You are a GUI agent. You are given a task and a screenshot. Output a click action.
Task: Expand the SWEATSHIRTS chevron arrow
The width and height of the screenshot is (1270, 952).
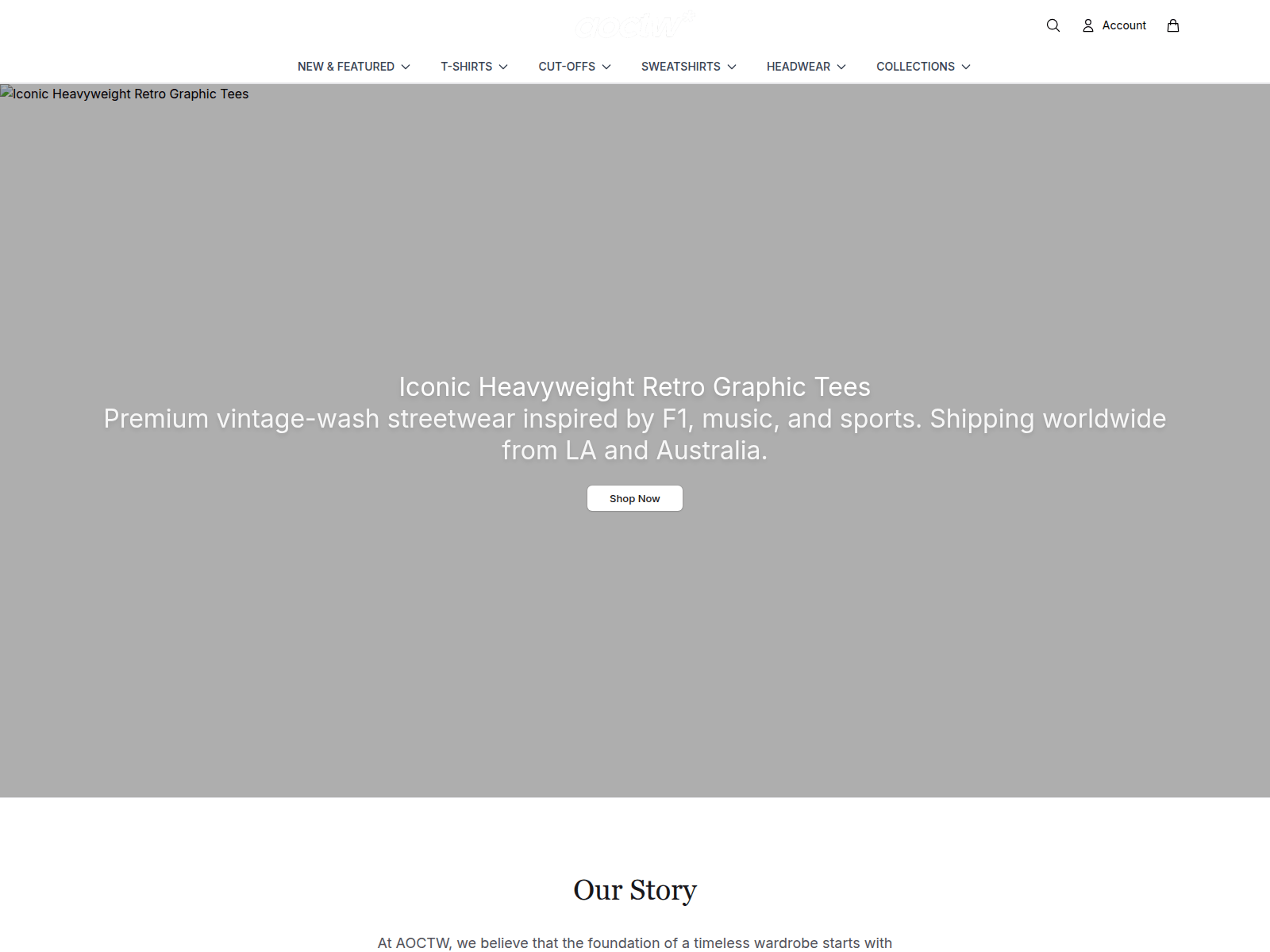[732, 67]
